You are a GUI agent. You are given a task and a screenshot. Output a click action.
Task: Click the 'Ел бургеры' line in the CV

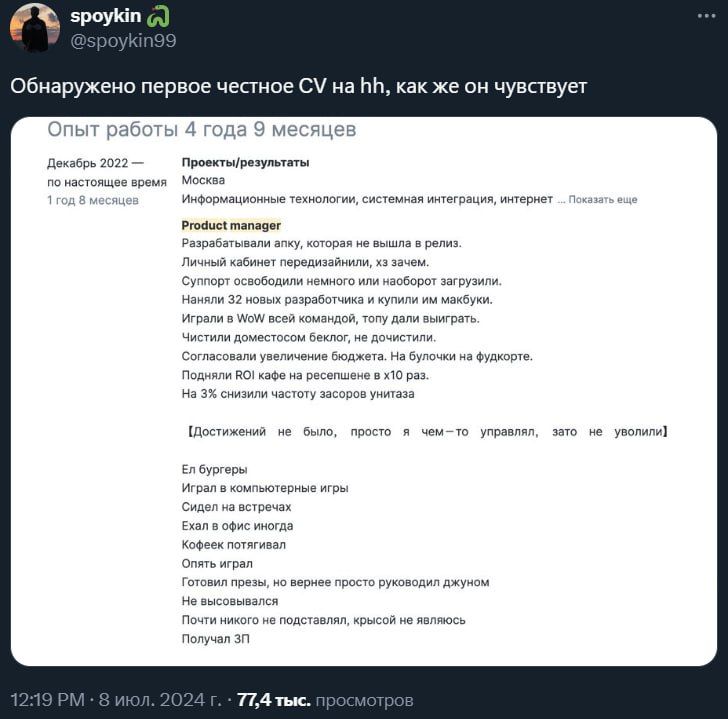214,469
